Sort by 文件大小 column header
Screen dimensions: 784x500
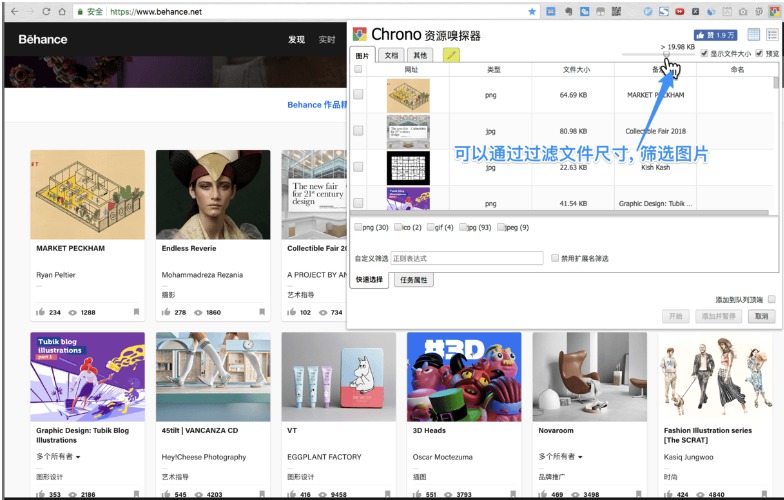[x=576, y=70]
